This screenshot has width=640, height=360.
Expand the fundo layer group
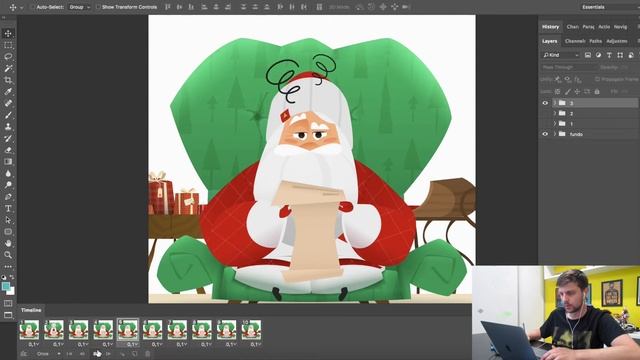pyautogui.click(x=554, y=134)
